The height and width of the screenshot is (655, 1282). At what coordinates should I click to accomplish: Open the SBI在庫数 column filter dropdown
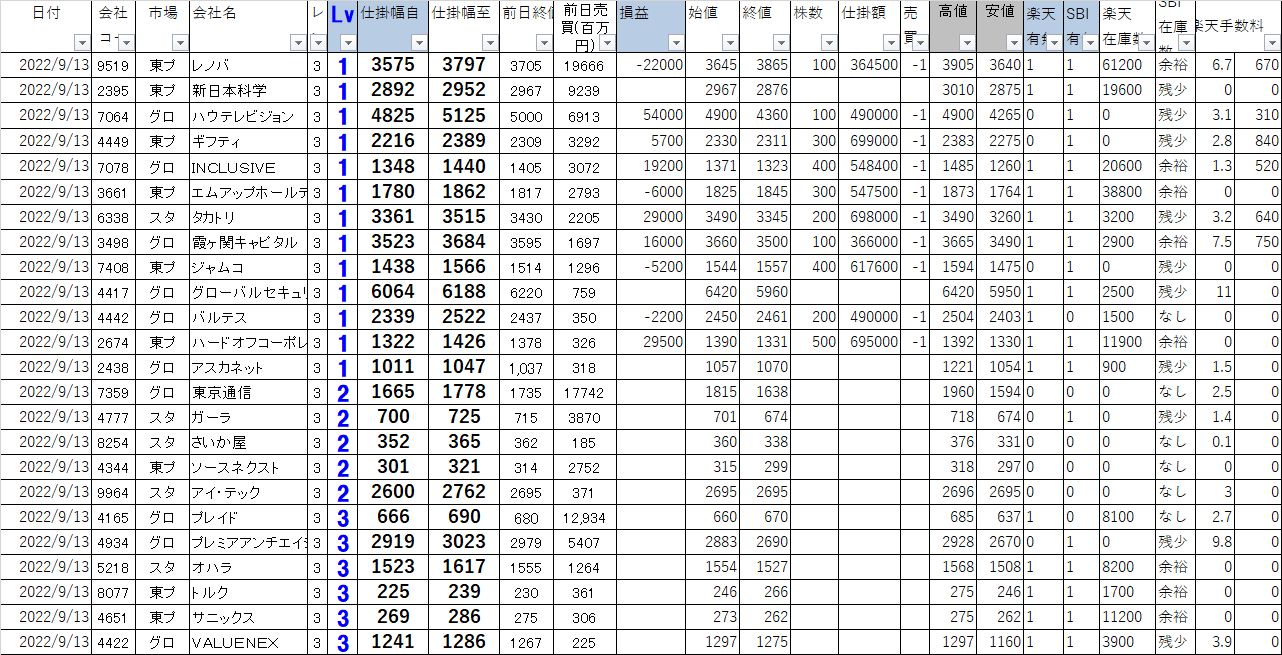(1186, 43)
